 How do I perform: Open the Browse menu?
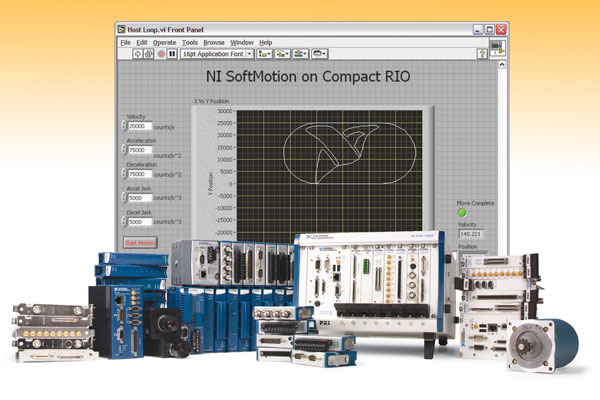pyautogui.click(x=214, y=42)
